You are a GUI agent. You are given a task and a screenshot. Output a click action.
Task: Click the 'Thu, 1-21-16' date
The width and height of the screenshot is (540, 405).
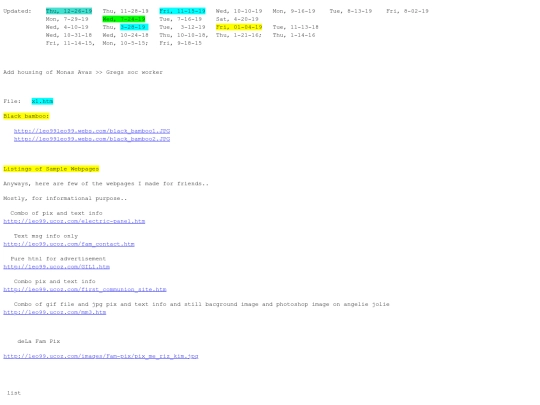239,35
